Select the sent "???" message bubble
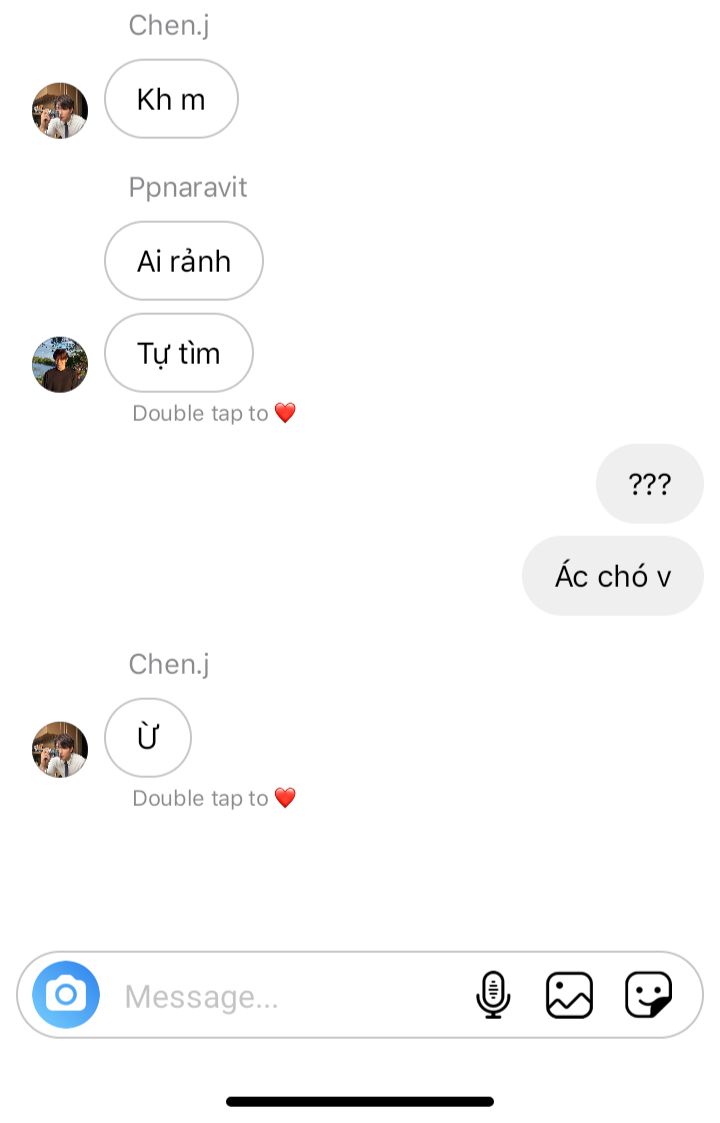720x1123 pixels. 650,483
